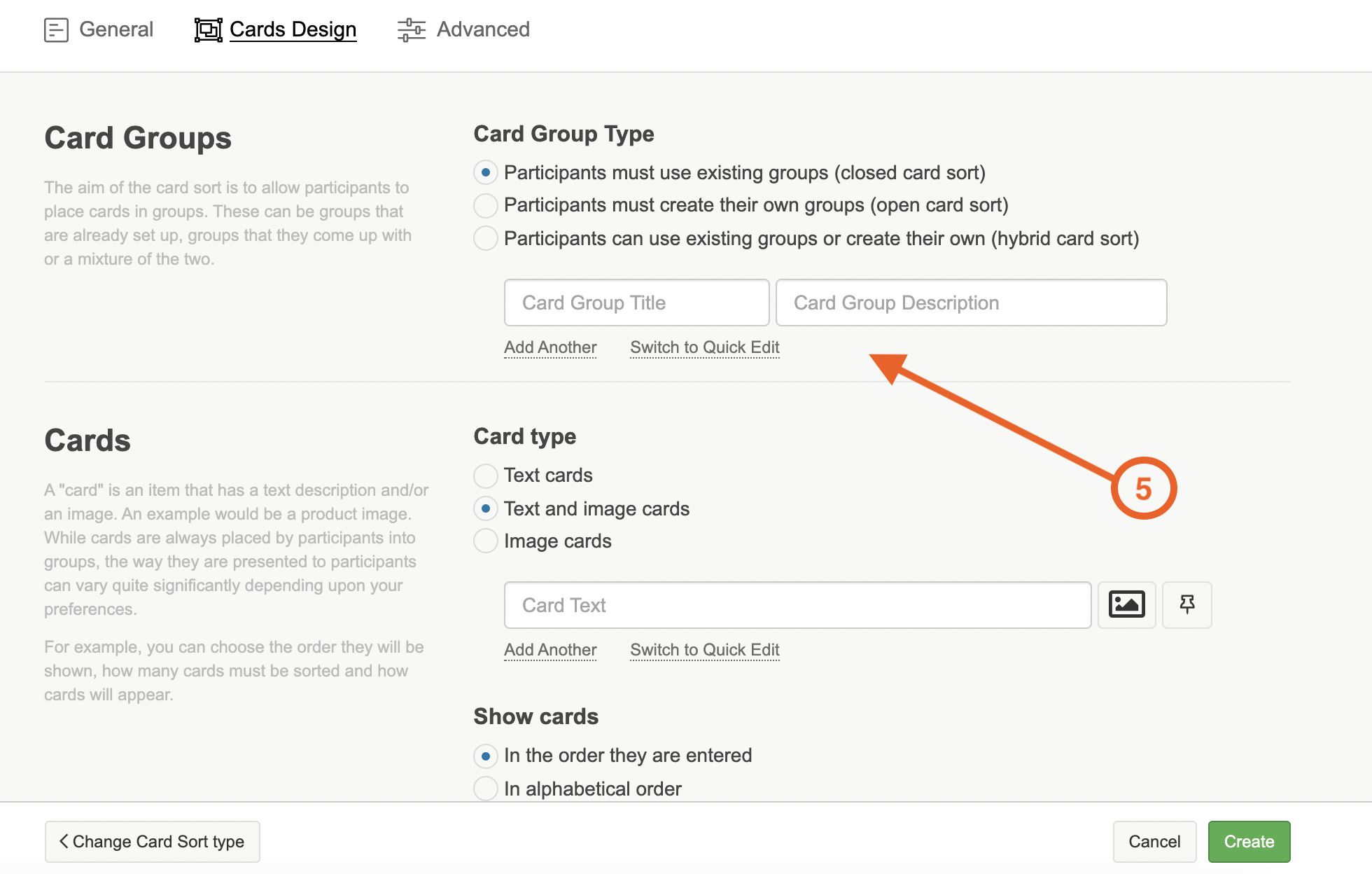
Task: Show cards in alphabetical order
Action: (x=485, y=789)
